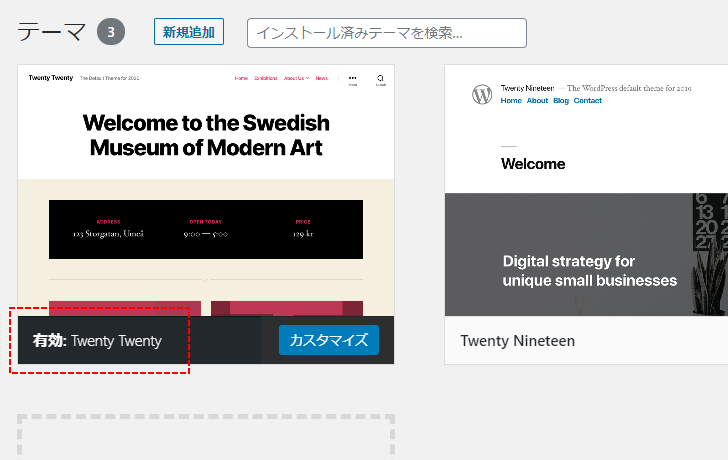This screenshot has width=728, height=460.
Task: Click the Blog link in Twenty Nineteen preview
Action: click(561, 101)
